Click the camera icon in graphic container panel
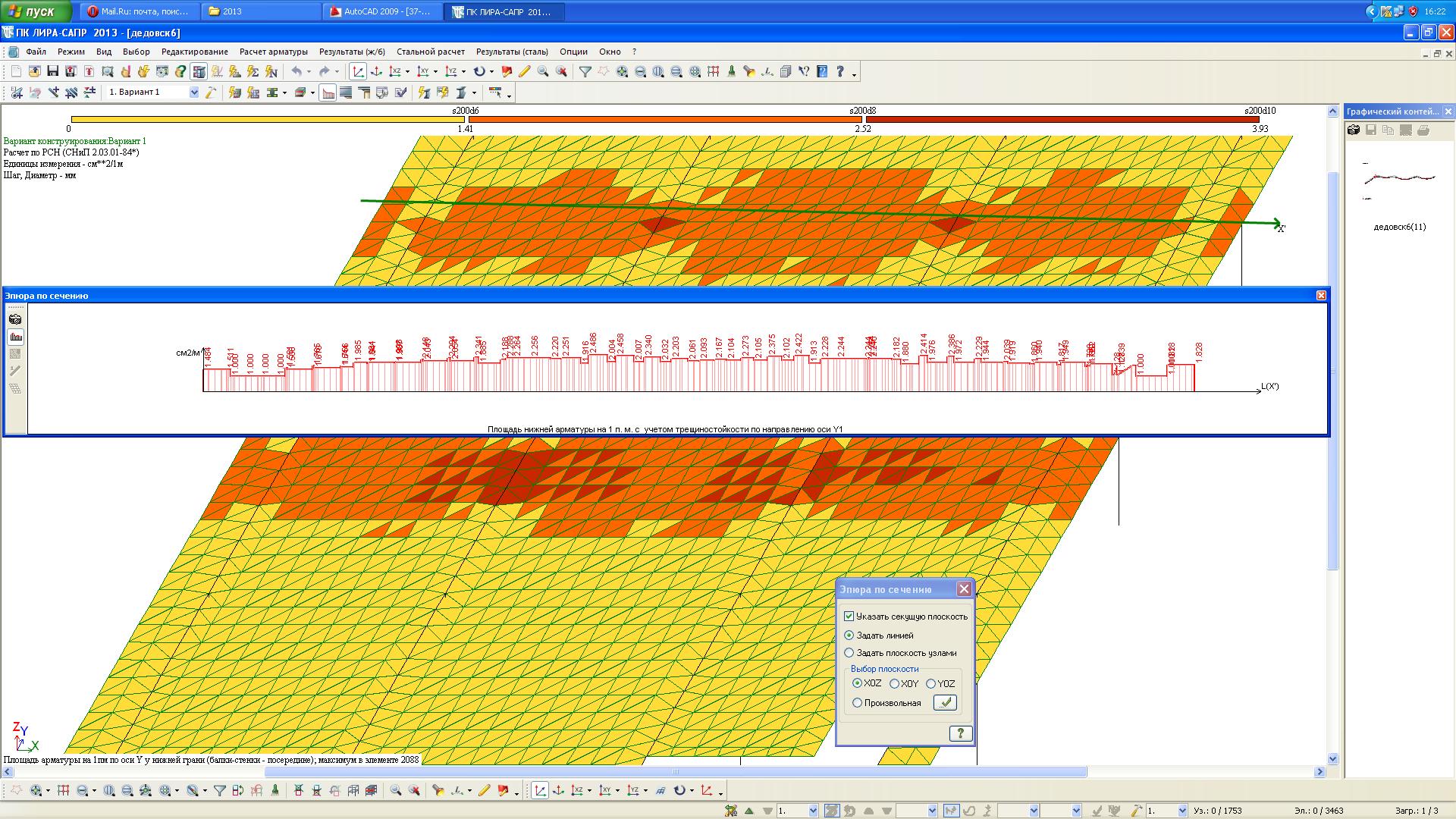 click(x=1354, y=130)
